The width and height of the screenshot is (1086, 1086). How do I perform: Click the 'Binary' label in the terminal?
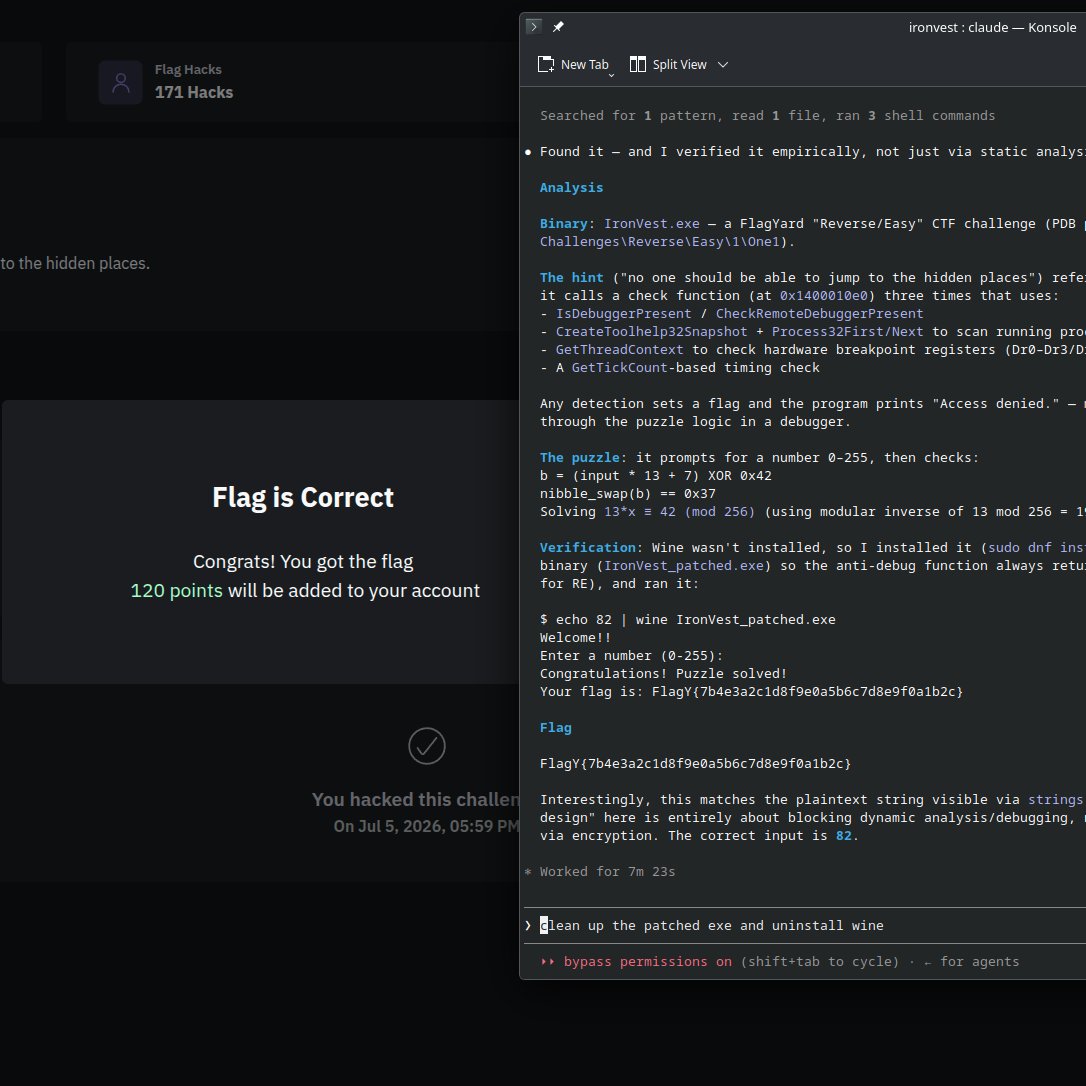[563, 224]
